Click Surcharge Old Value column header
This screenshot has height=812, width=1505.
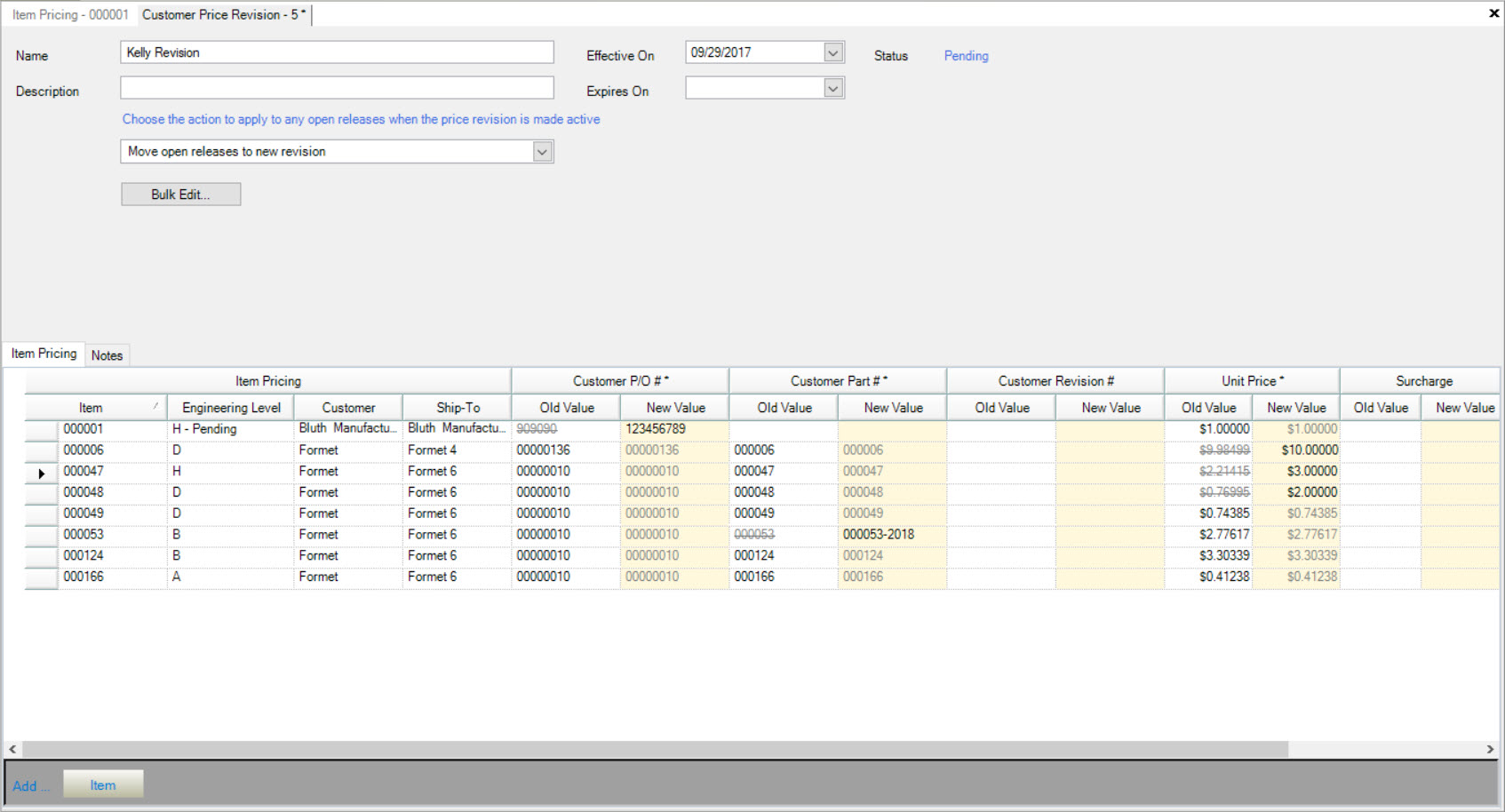(1381, 408)
